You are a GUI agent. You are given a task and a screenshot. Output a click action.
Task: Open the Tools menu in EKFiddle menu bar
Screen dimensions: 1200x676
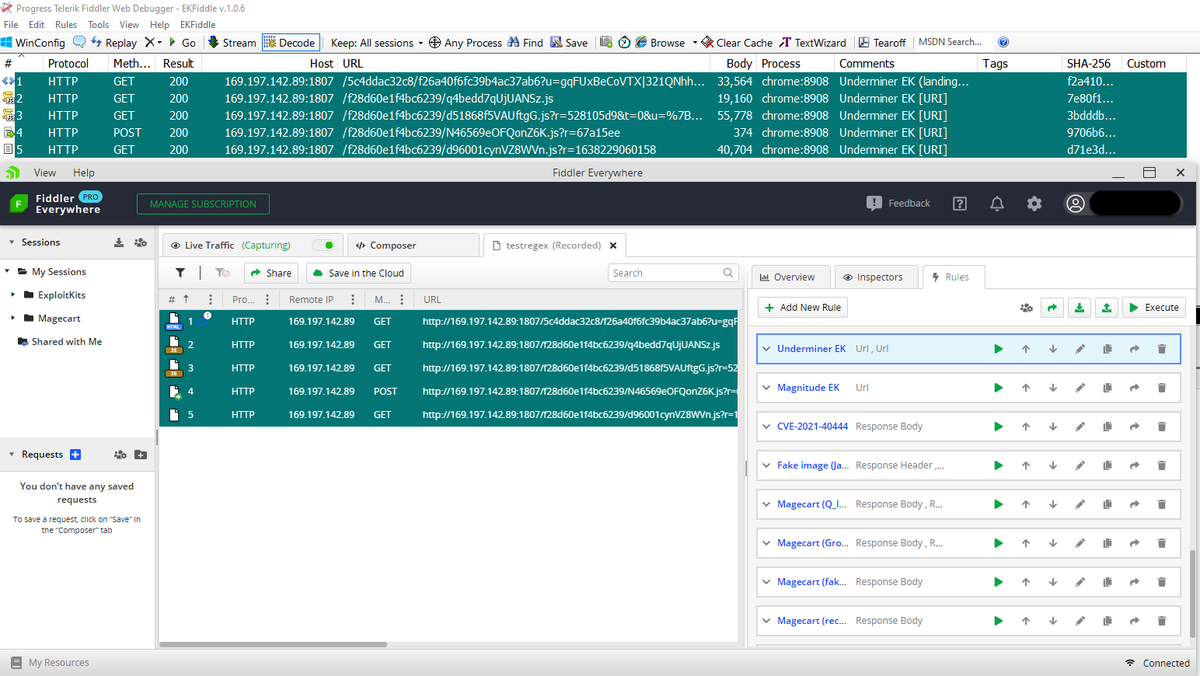(98, 24)
